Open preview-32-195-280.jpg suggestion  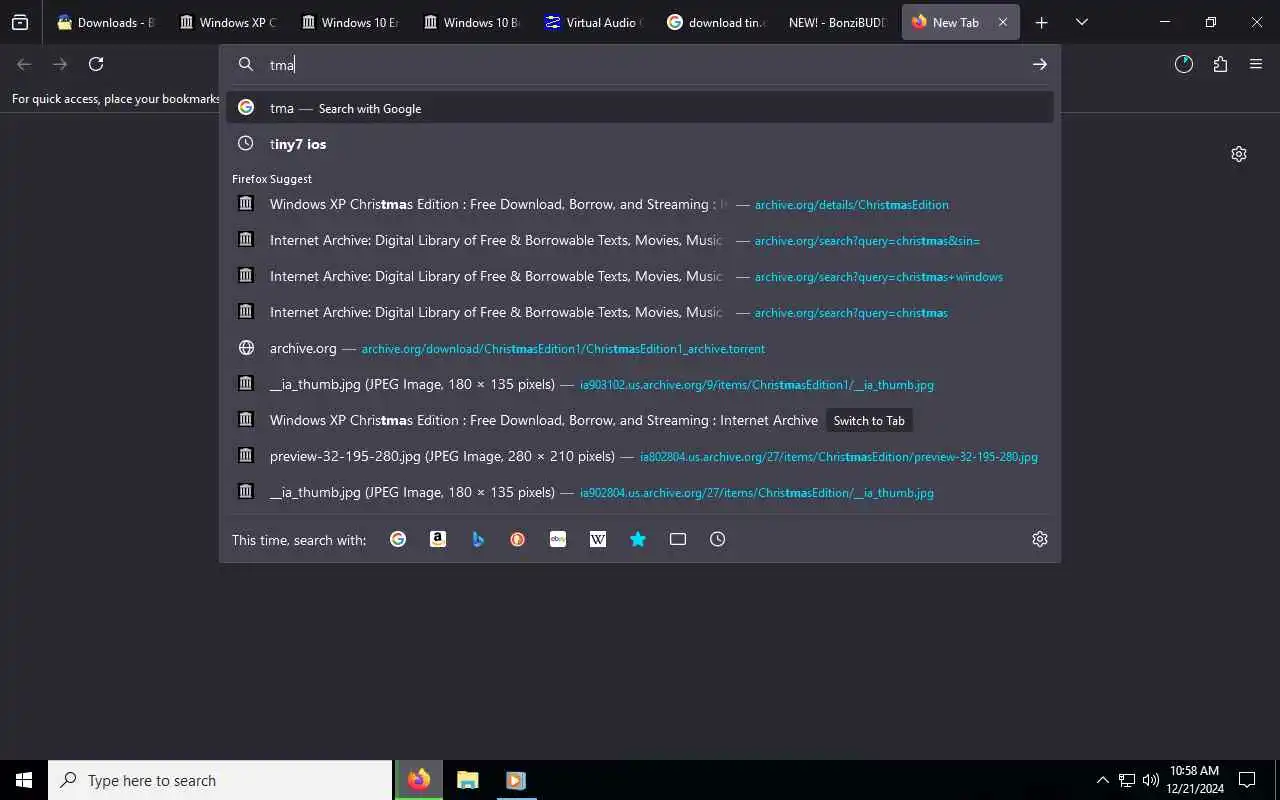coord(640,456)
